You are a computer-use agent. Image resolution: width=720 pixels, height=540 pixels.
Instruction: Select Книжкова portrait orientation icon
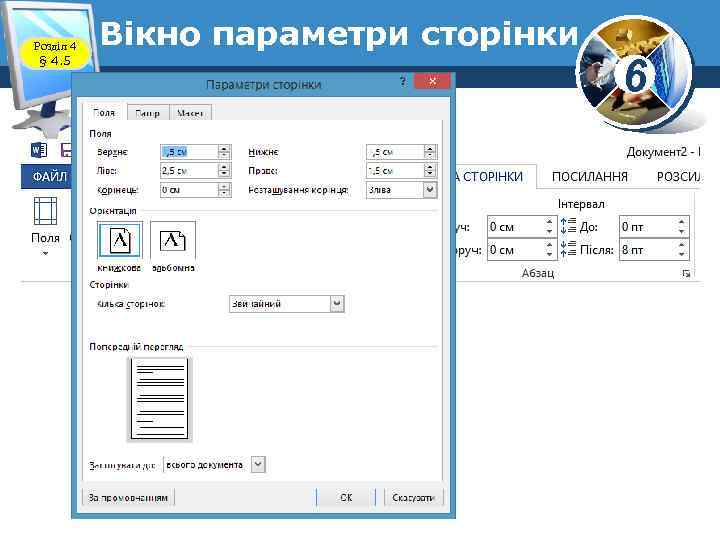[120, 240]
